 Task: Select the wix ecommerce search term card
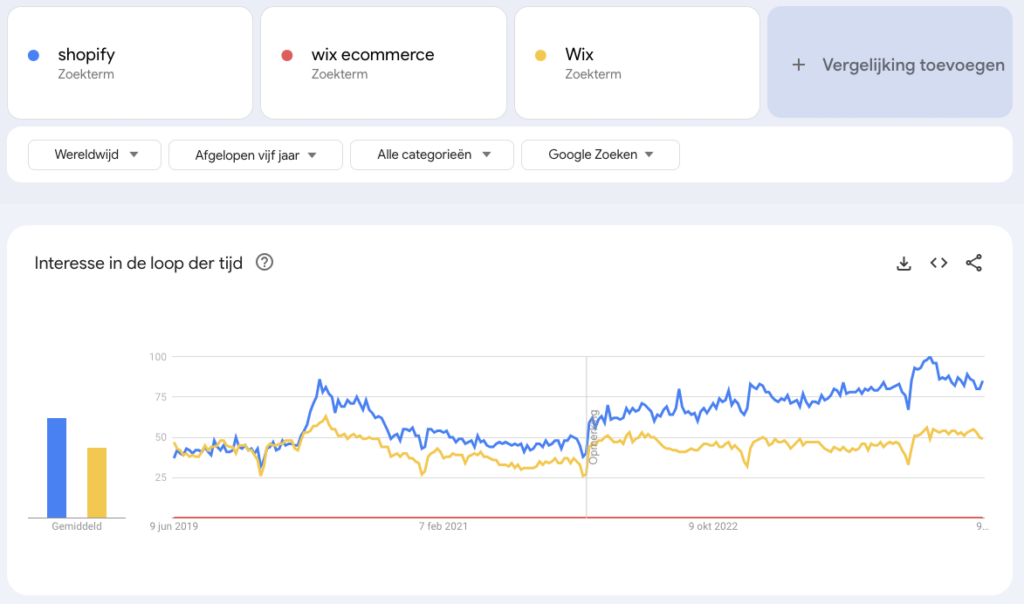click(383, 62)
